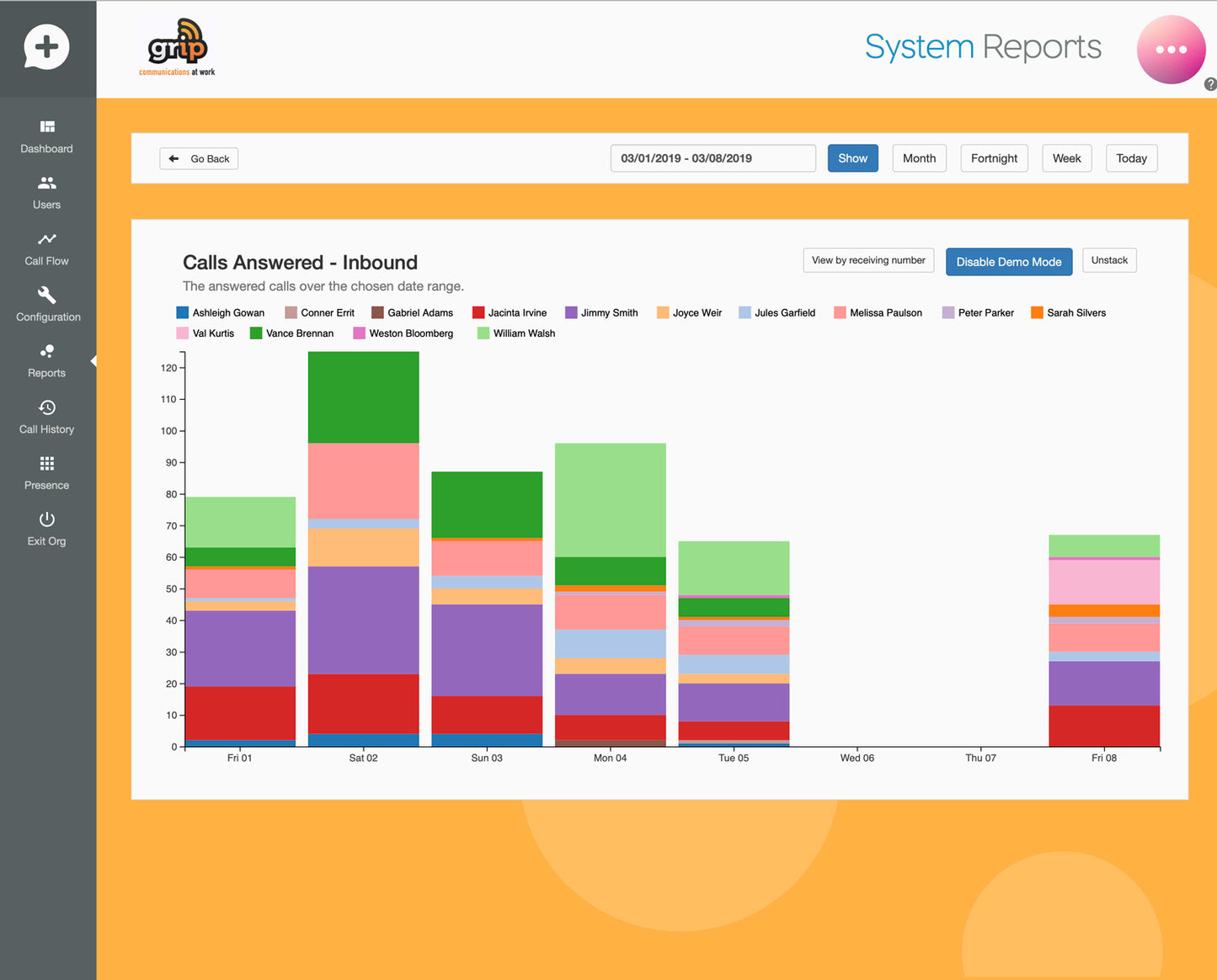Open the Users people icon

tap(47, 183)
